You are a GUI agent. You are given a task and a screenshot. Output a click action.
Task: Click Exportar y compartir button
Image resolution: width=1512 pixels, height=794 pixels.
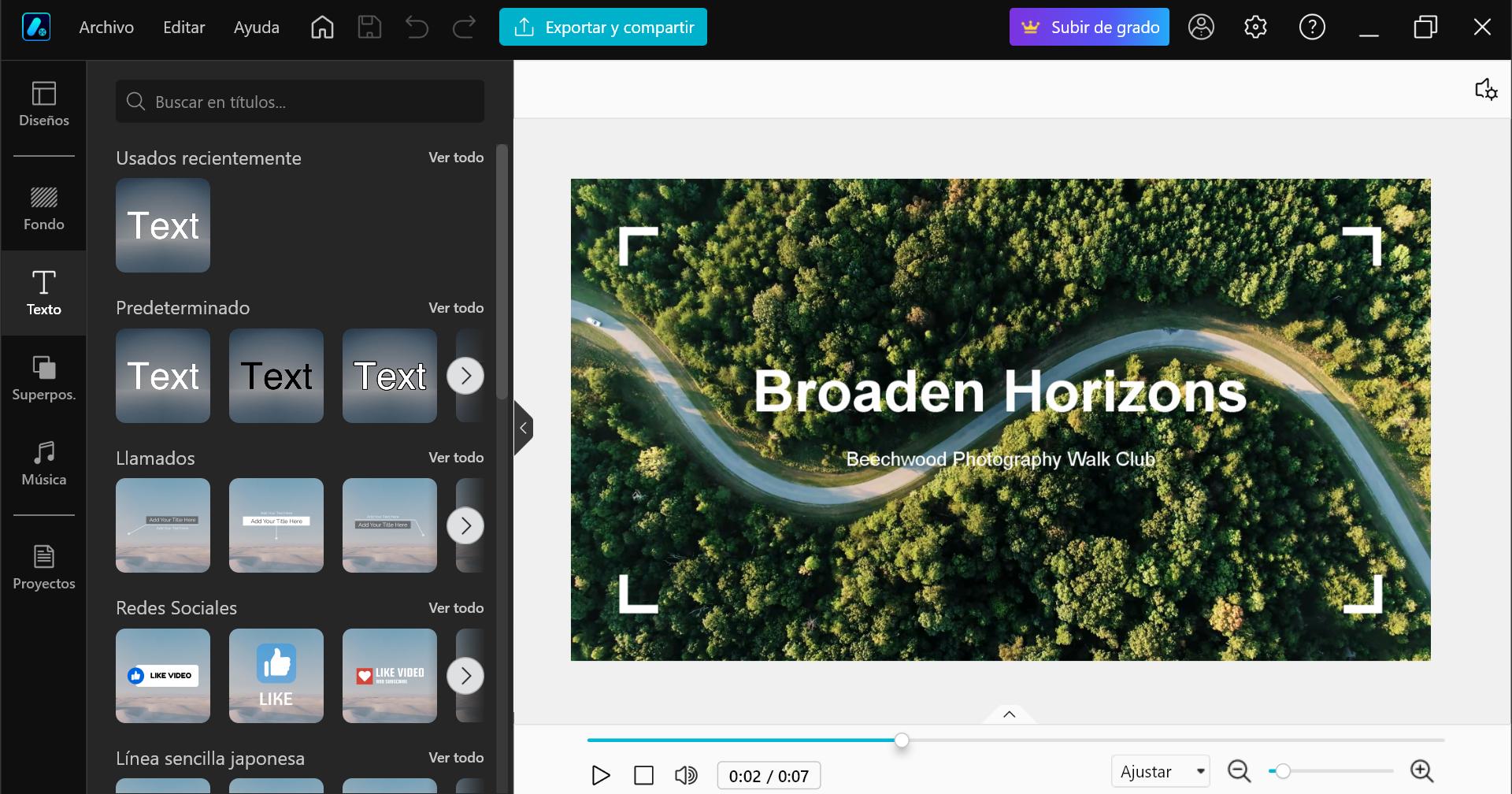[603, 27]
